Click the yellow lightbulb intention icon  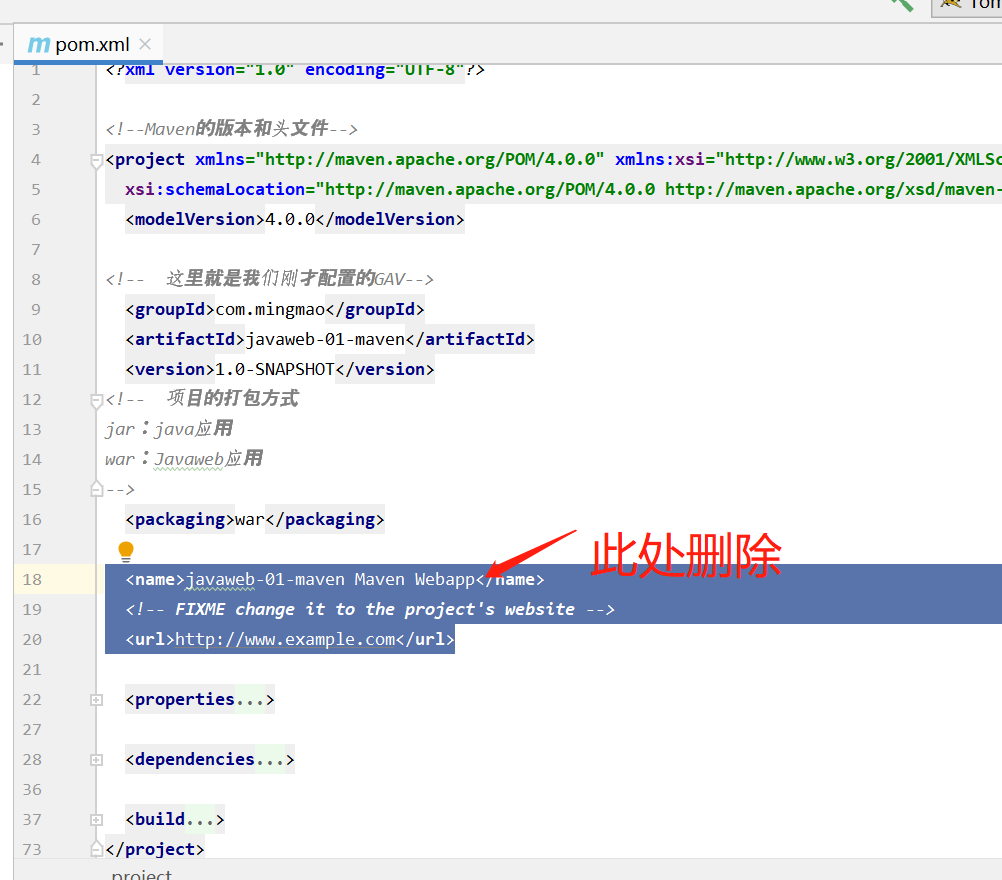pyautogui.click(x=126, y=551)
